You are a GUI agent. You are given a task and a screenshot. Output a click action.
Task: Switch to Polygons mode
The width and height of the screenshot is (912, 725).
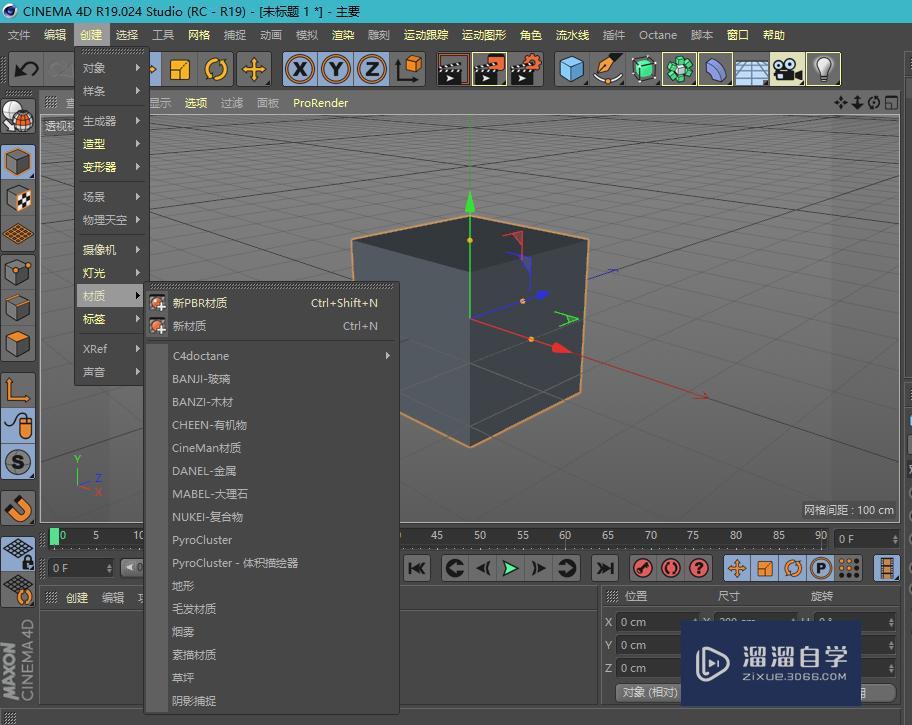[18, 344]
